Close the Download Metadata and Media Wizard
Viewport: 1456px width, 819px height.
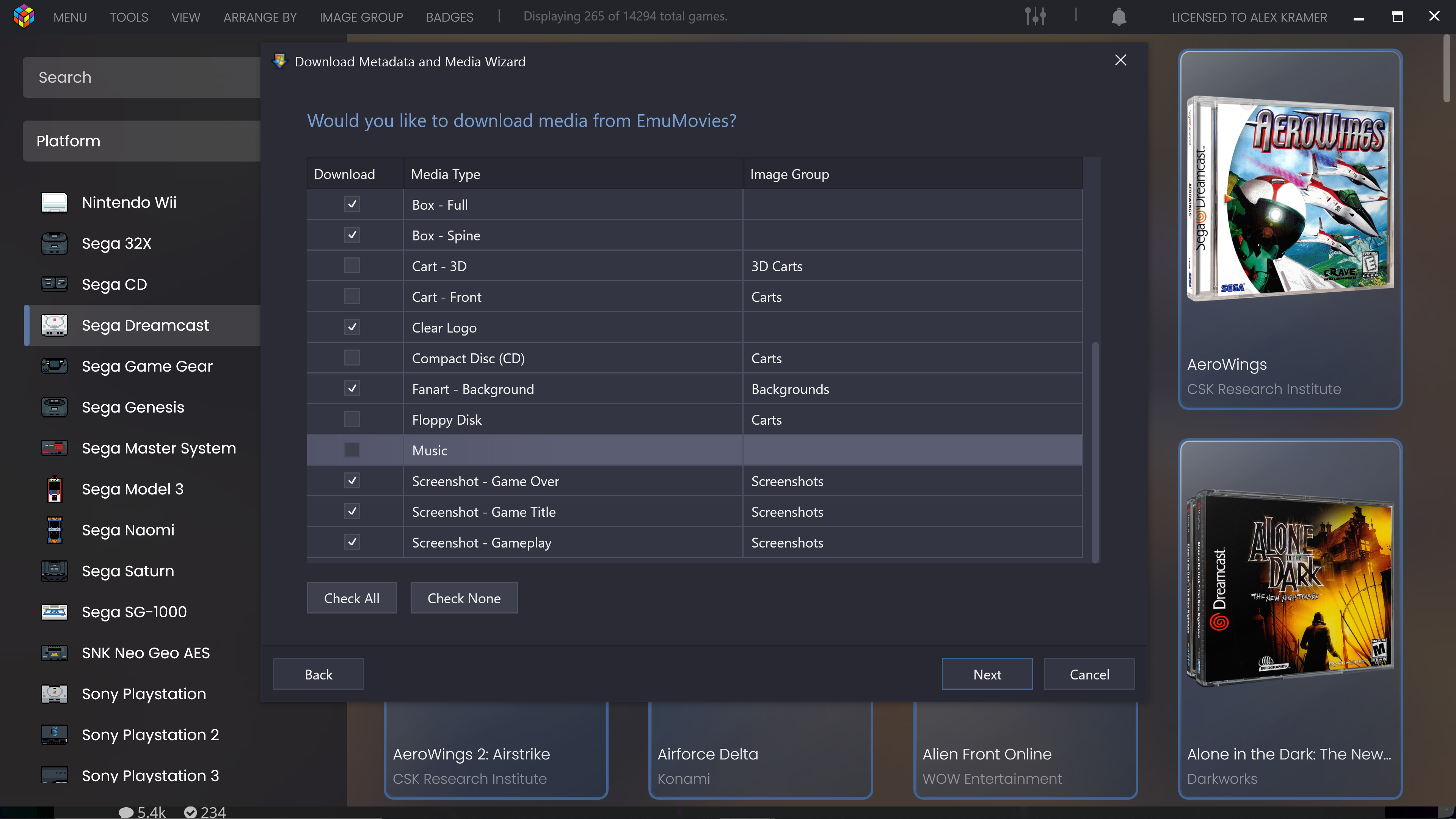coord(1120,61)
